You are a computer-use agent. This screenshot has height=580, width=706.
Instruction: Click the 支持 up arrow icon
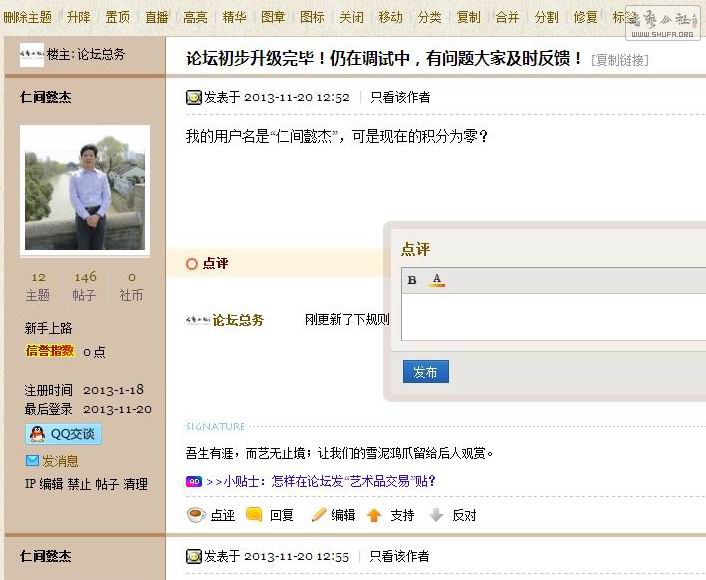(x=374, y=515)
